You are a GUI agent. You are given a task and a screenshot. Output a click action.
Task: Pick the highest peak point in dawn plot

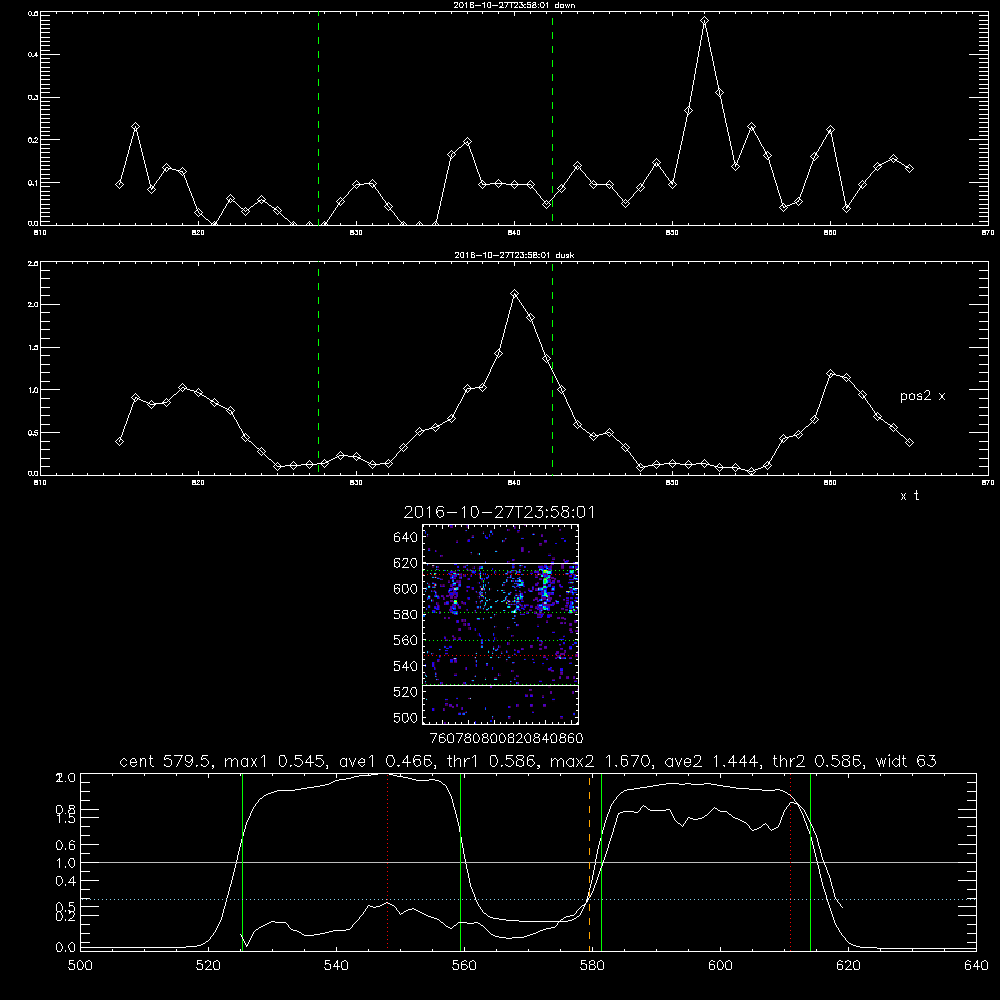[704, 20]
